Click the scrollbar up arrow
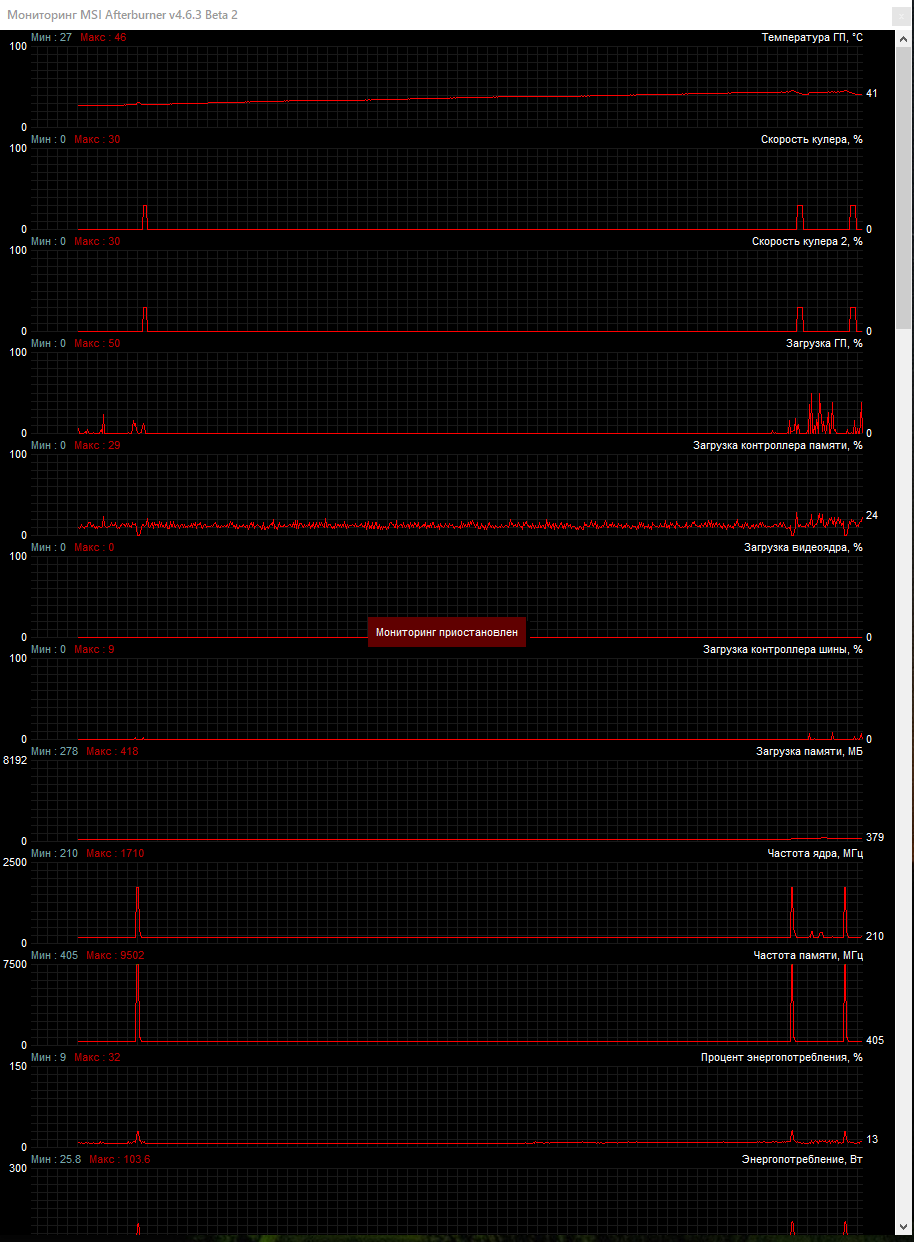The width and height of the screenshot is (914, 1242). (904, 38)
